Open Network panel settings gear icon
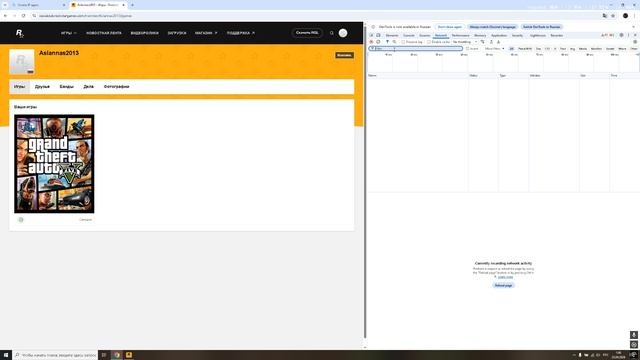Viewport: 640px width, 360px height. 635,42
